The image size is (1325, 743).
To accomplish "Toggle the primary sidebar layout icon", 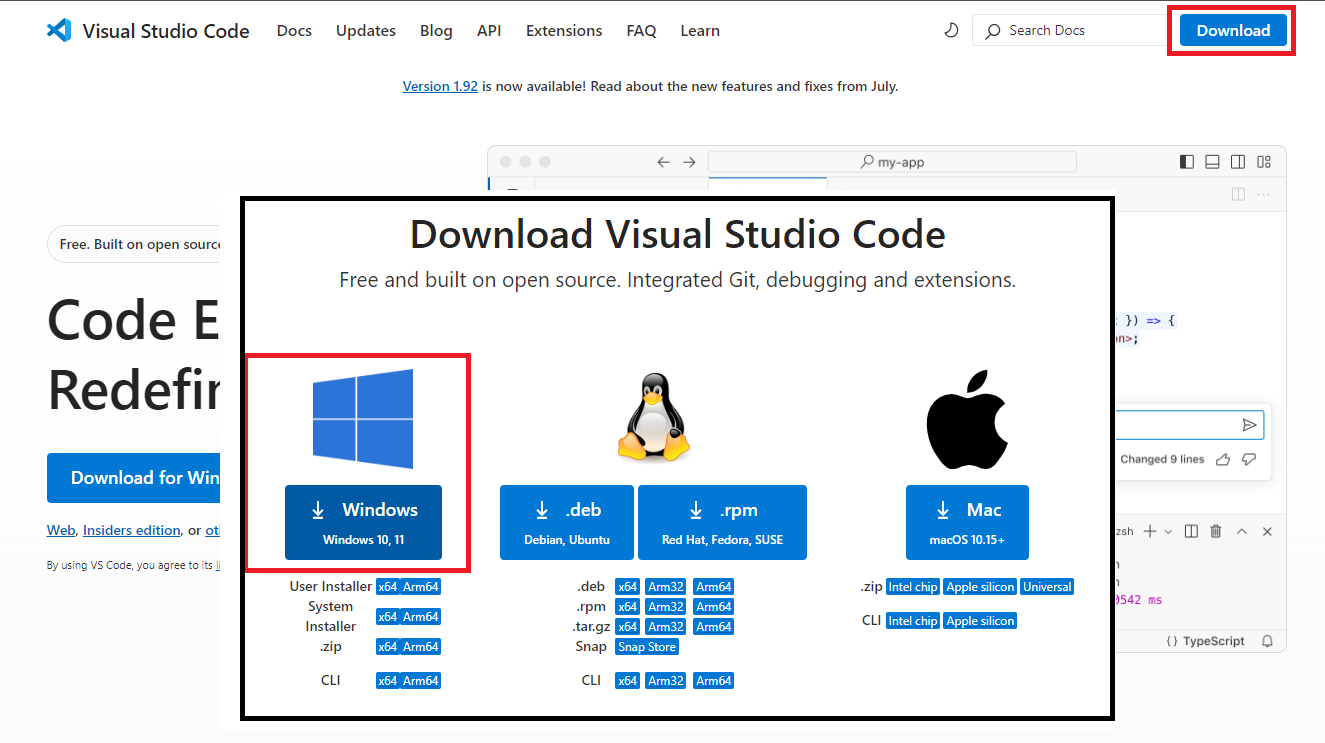I will point(1187,162).
